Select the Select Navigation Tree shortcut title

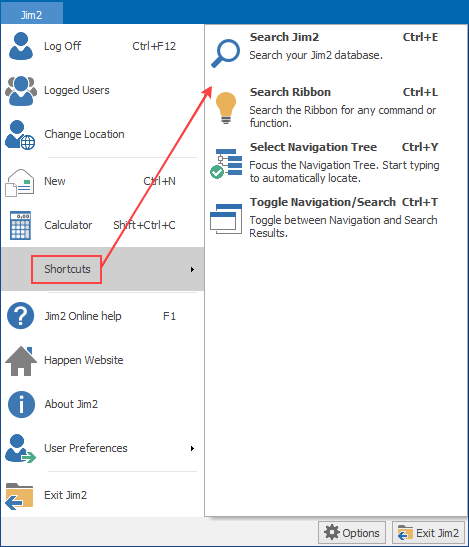(x=313, y=147)
